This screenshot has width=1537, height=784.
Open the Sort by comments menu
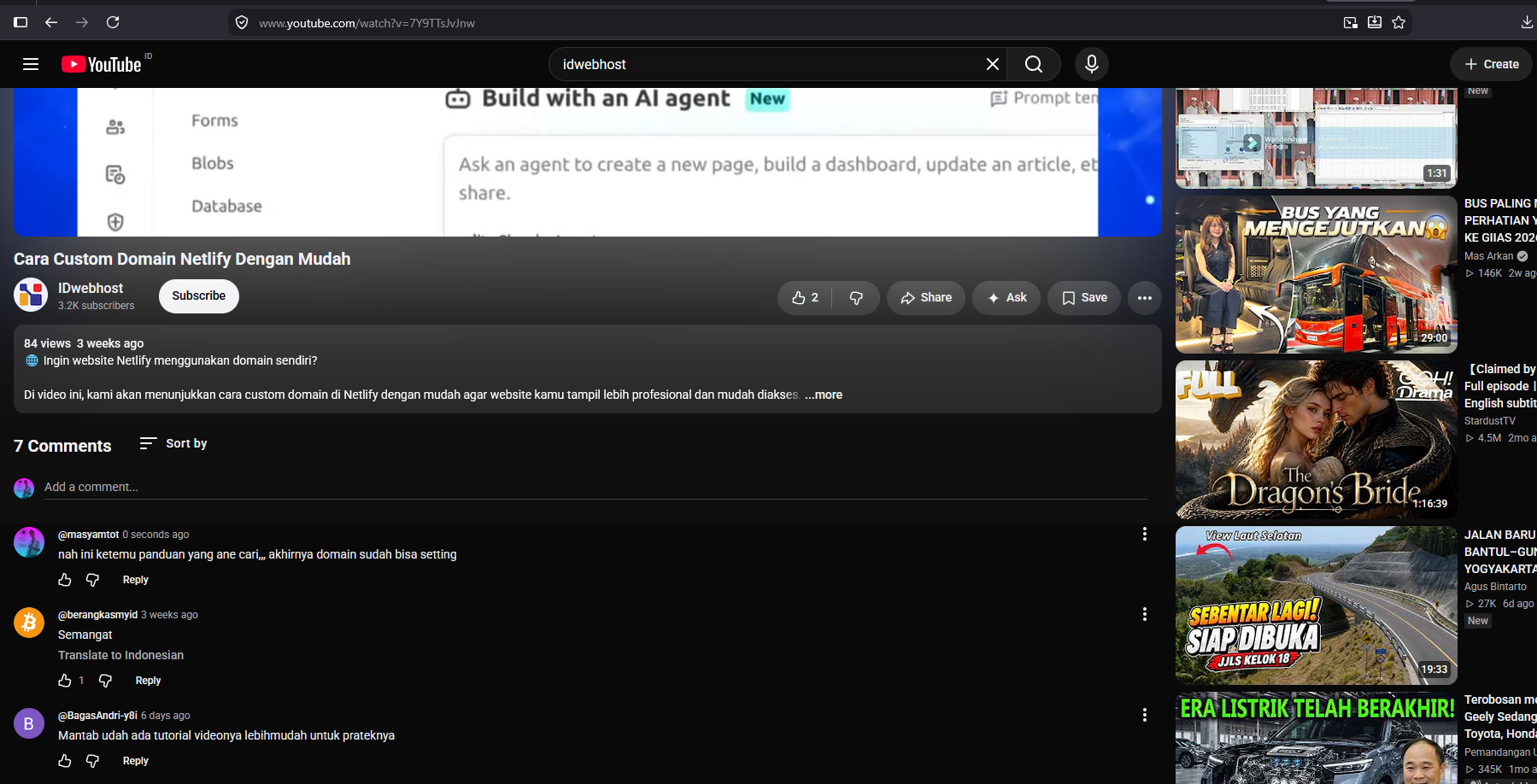(173, 443)
